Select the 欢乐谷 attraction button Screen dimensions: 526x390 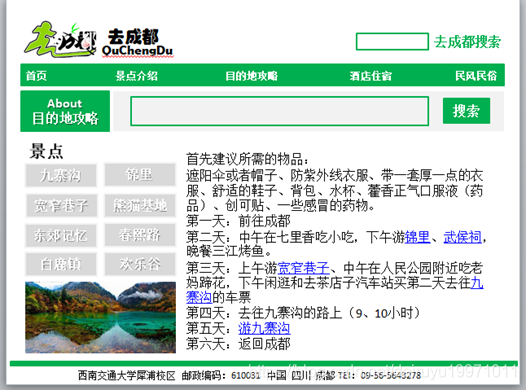click(140, 264)
